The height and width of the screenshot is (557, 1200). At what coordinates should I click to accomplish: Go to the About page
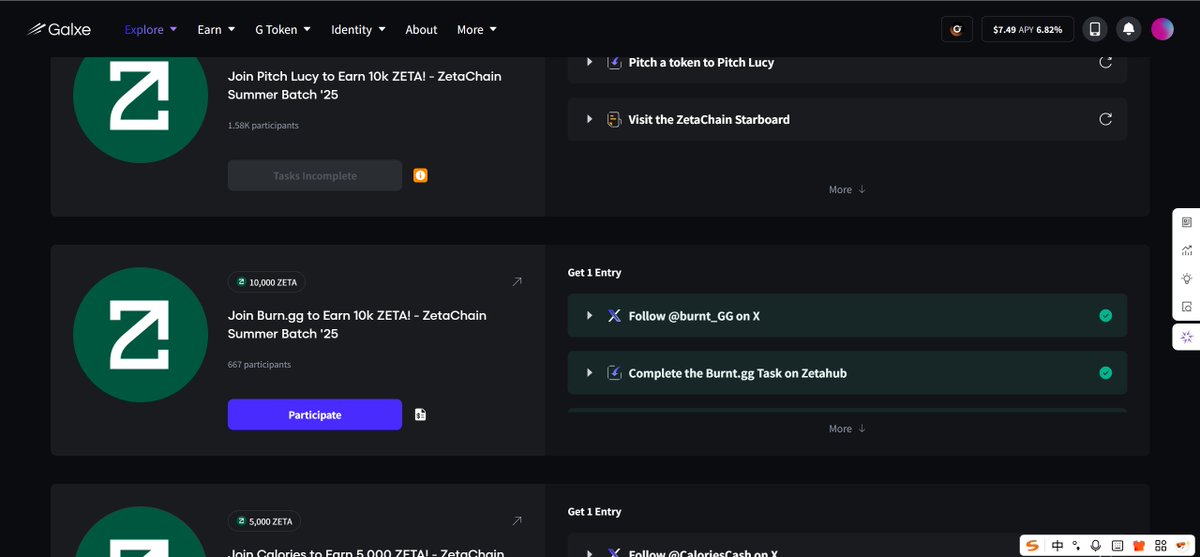coord(421,29)
